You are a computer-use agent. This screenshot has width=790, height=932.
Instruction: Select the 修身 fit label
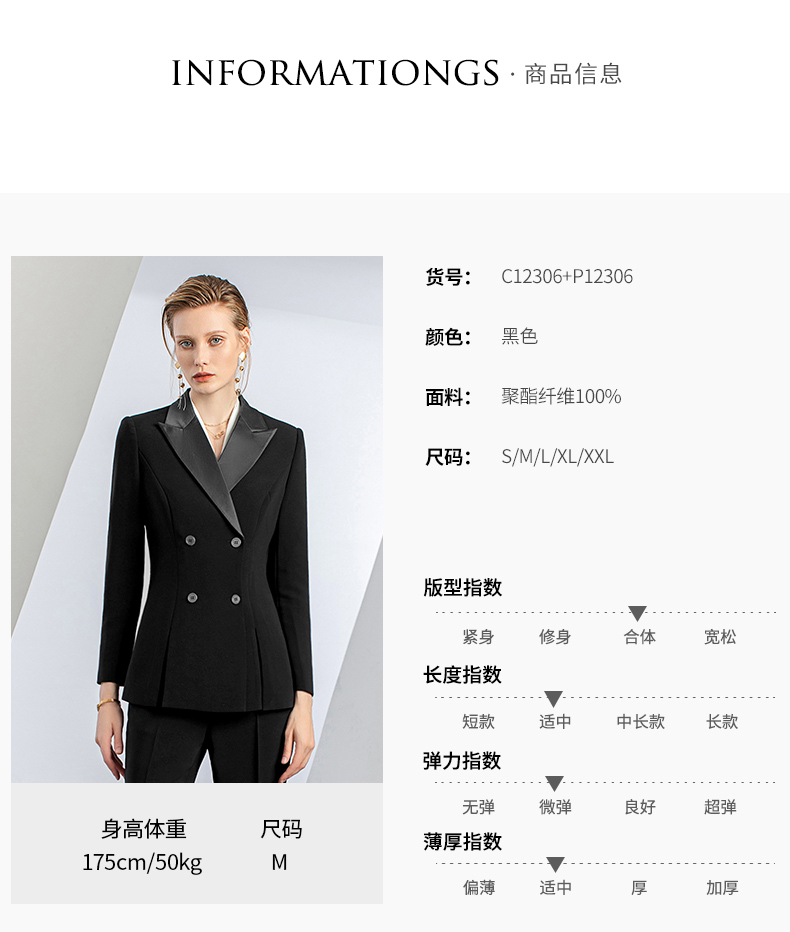point(555,637)
